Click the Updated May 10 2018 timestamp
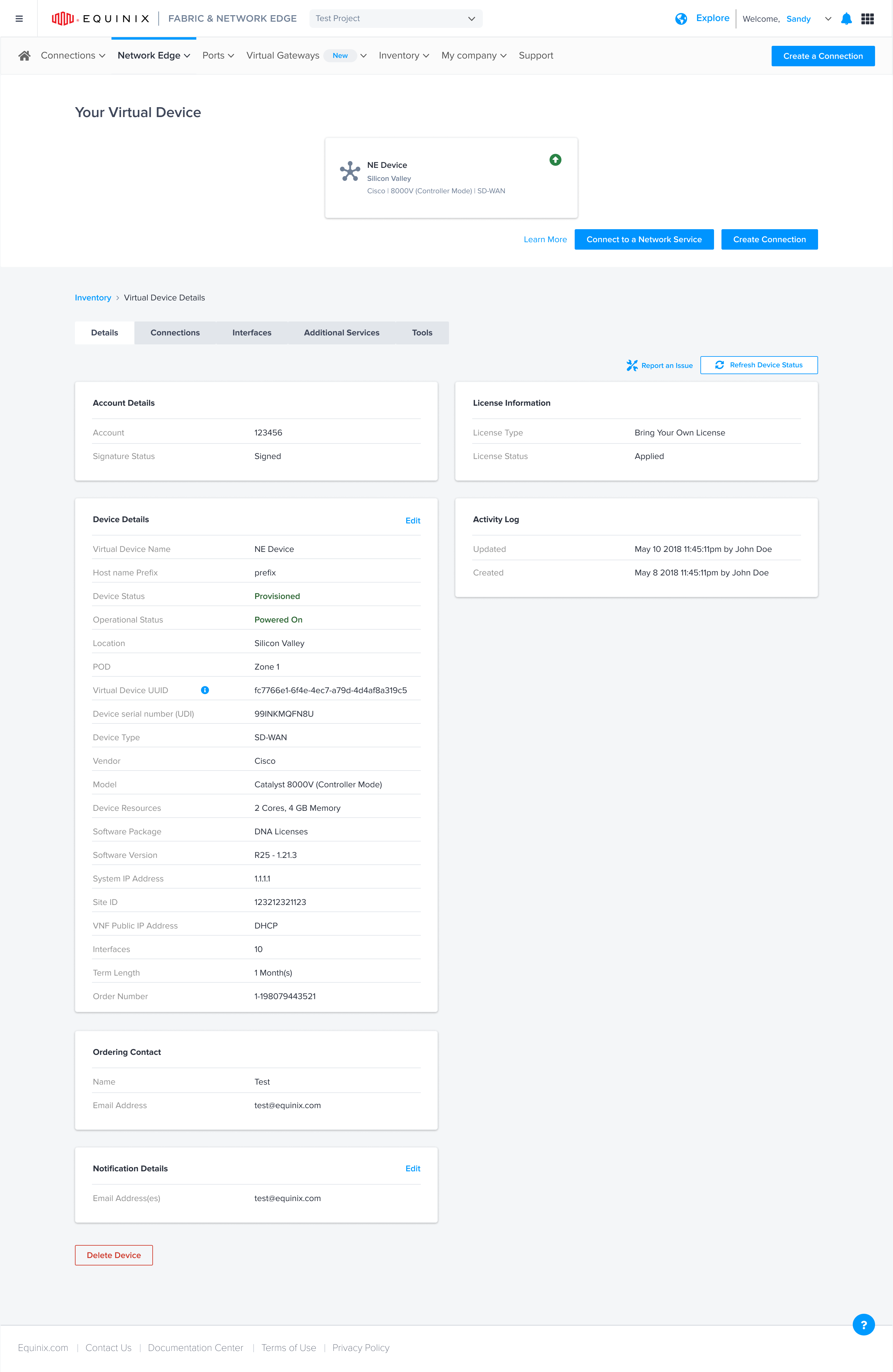The height and width of the screenshot is (1372, 893). 703,549
